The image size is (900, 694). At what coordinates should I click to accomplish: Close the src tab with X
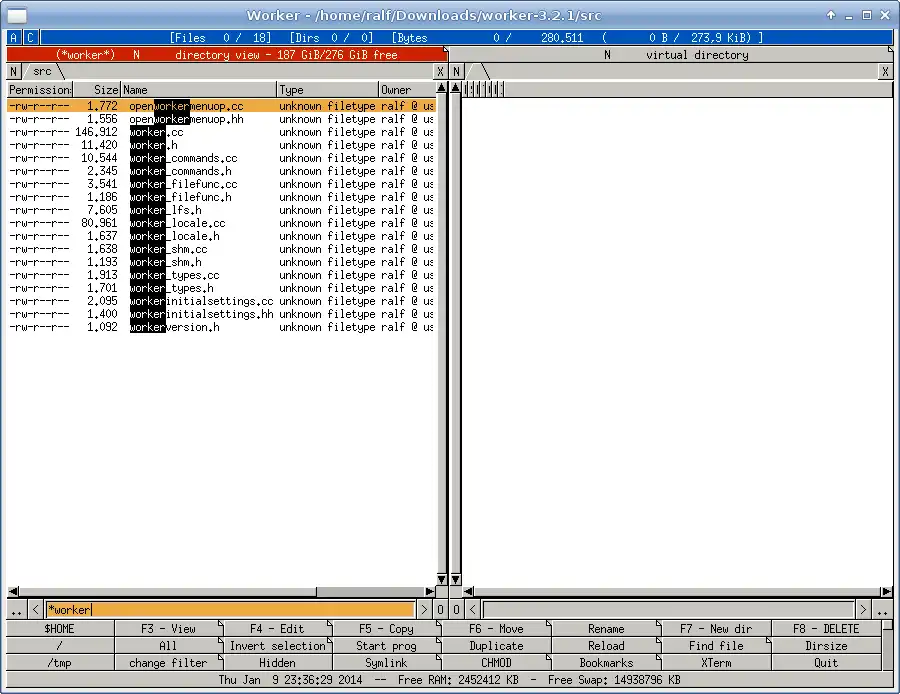point(440,72)
